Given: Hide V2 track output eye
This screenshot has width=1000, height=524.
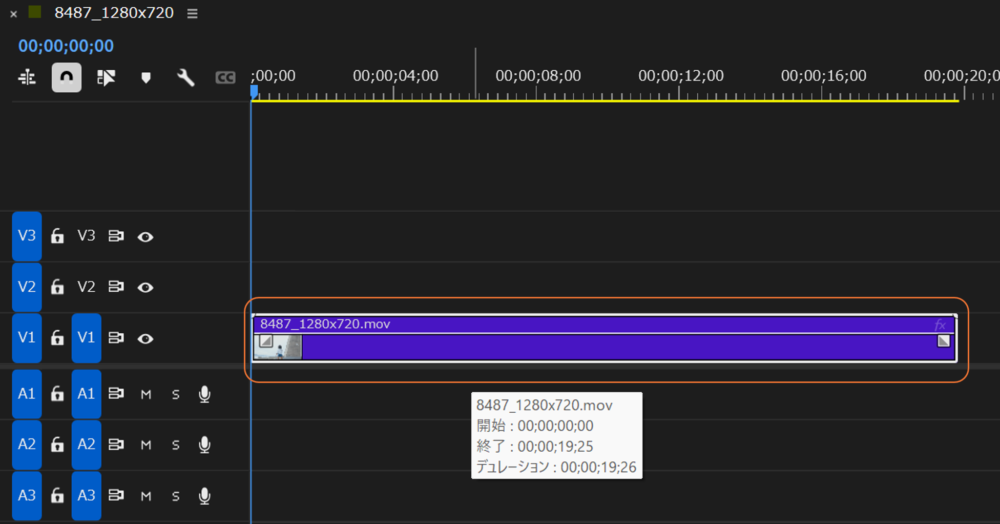Looking at the screenshot, I should pyautogui.click(x=145, y=287).
